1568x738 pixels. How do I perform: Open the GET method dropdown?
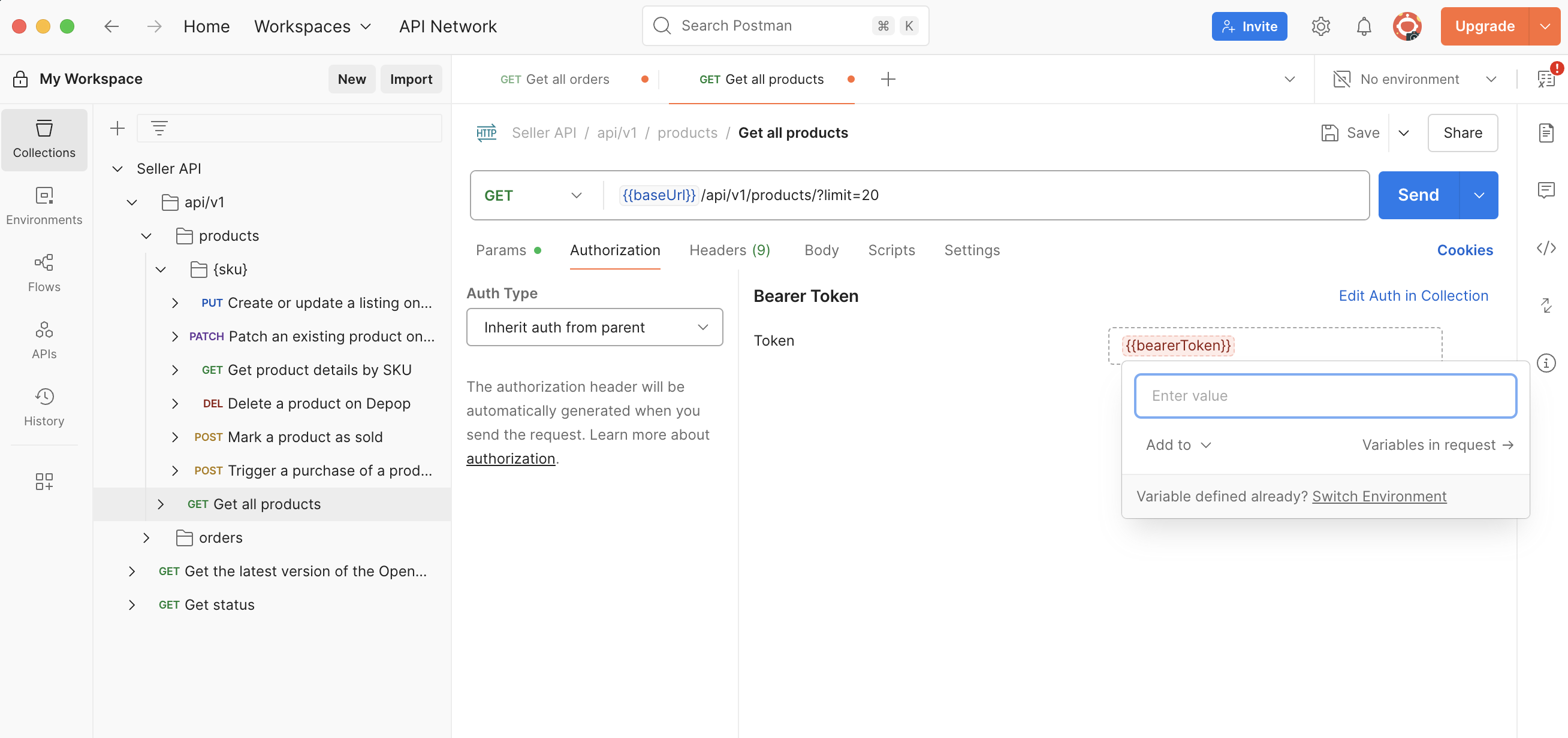pyautogui.click(x=533, y=195)
